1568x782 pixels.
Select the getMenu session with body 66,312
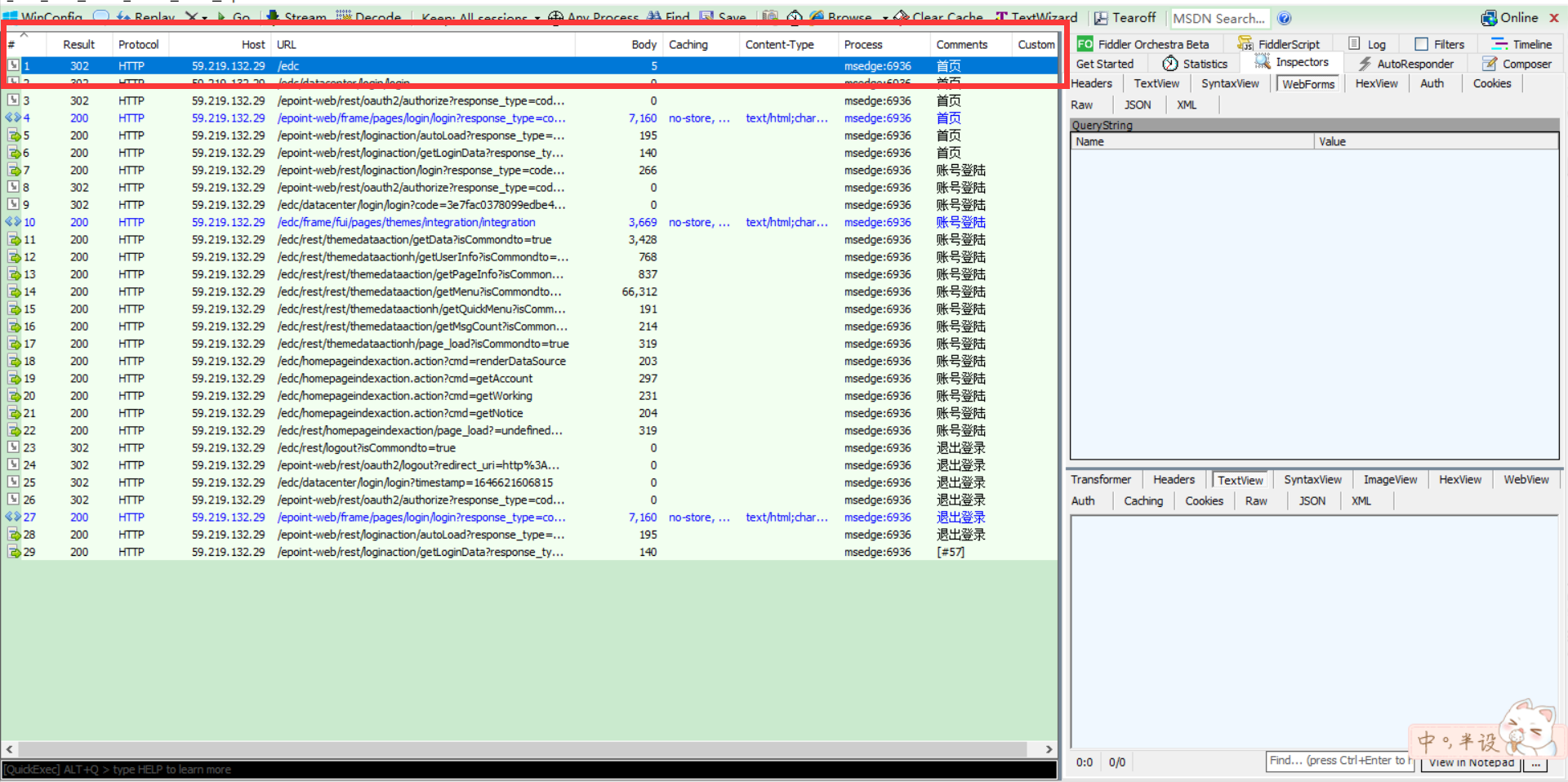pos(530,291)
